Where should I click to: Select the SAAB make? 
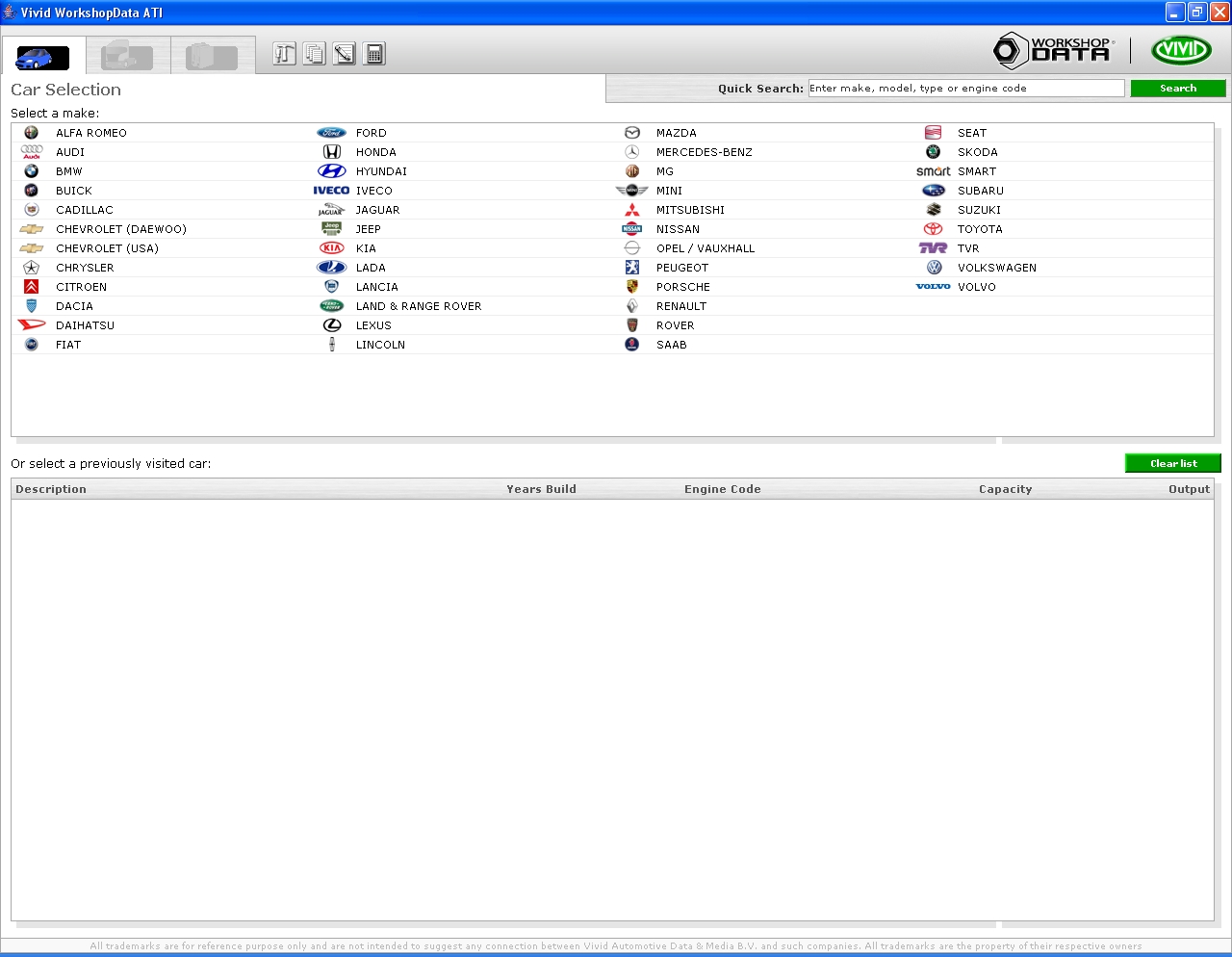click(x=672, y=345)
